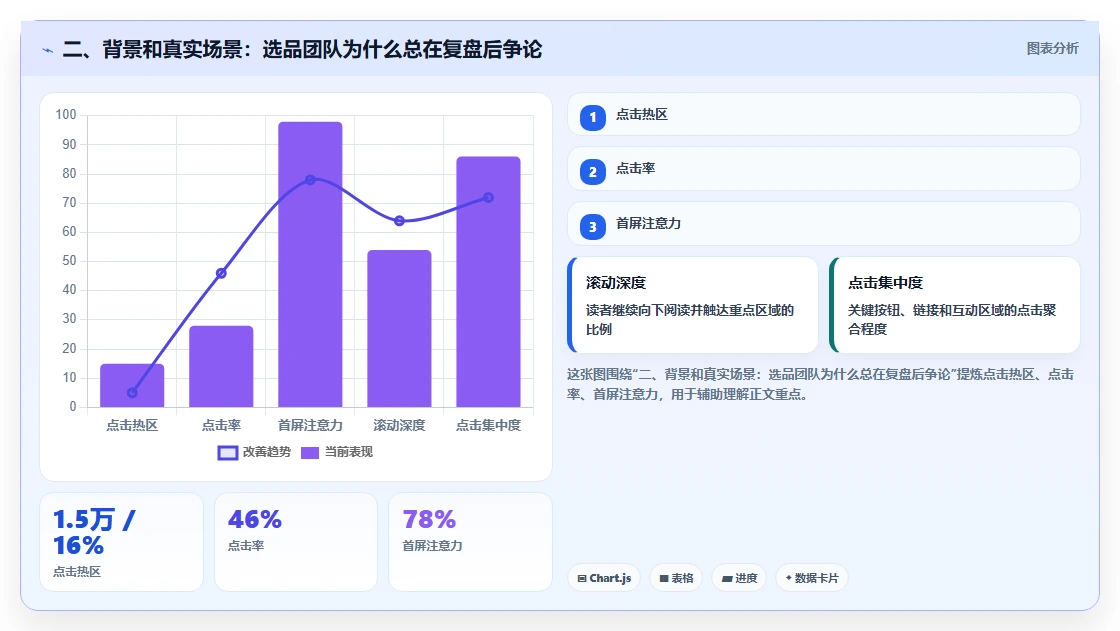Select the 点击率 bar in the chart

pos(221,366)
